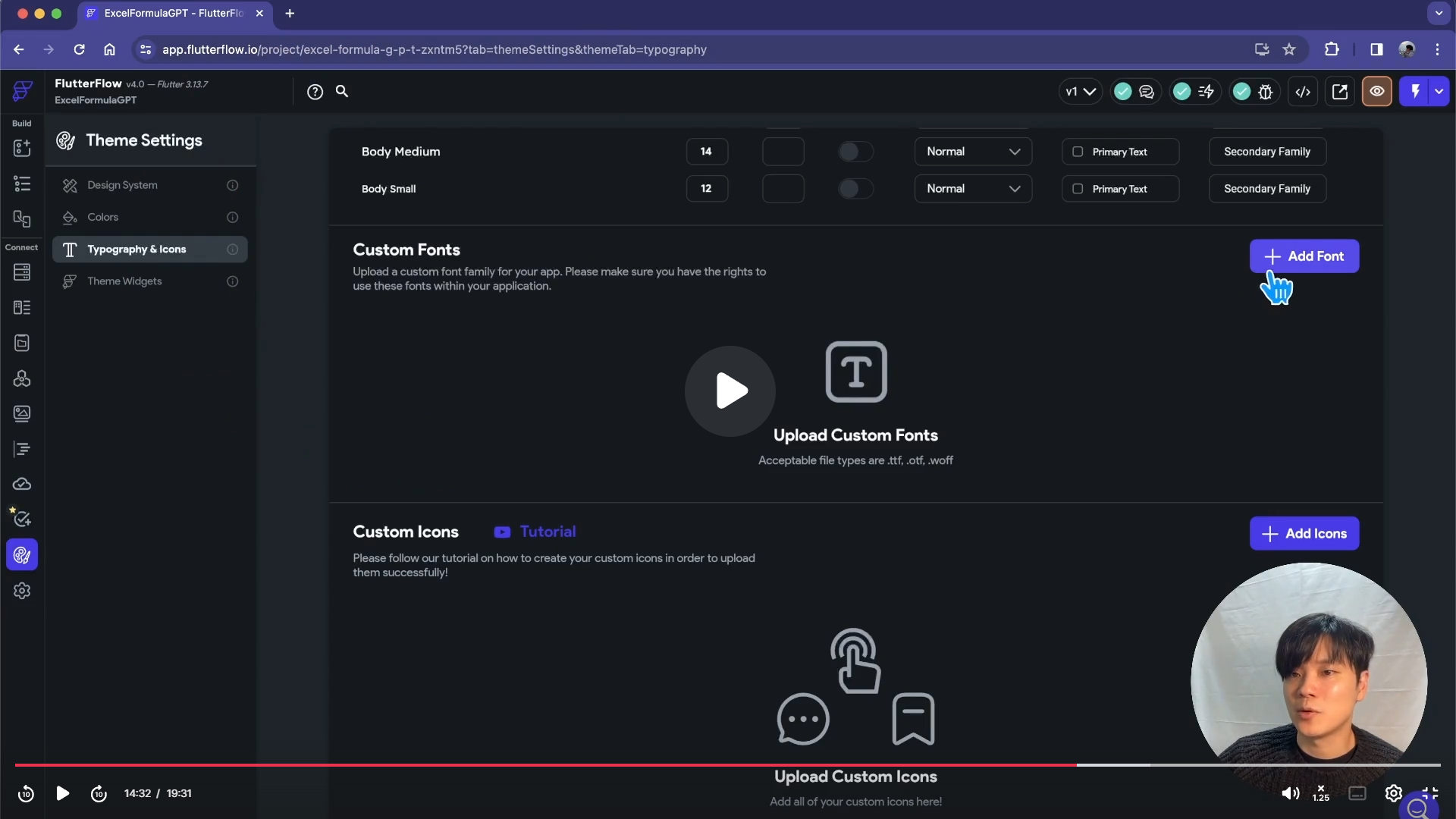Reload the browser page
This screenshot has height=819, width=1456.
[79, 50]
